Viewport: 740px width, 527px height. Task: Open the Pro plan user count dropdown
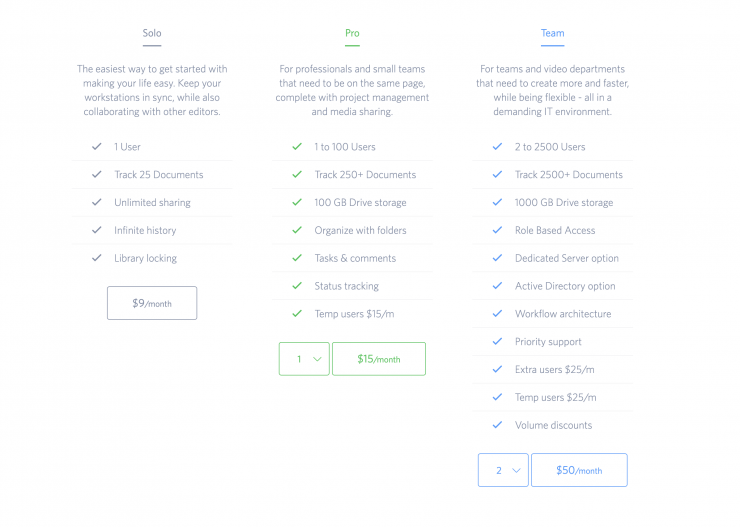click(x=304, y=359)
